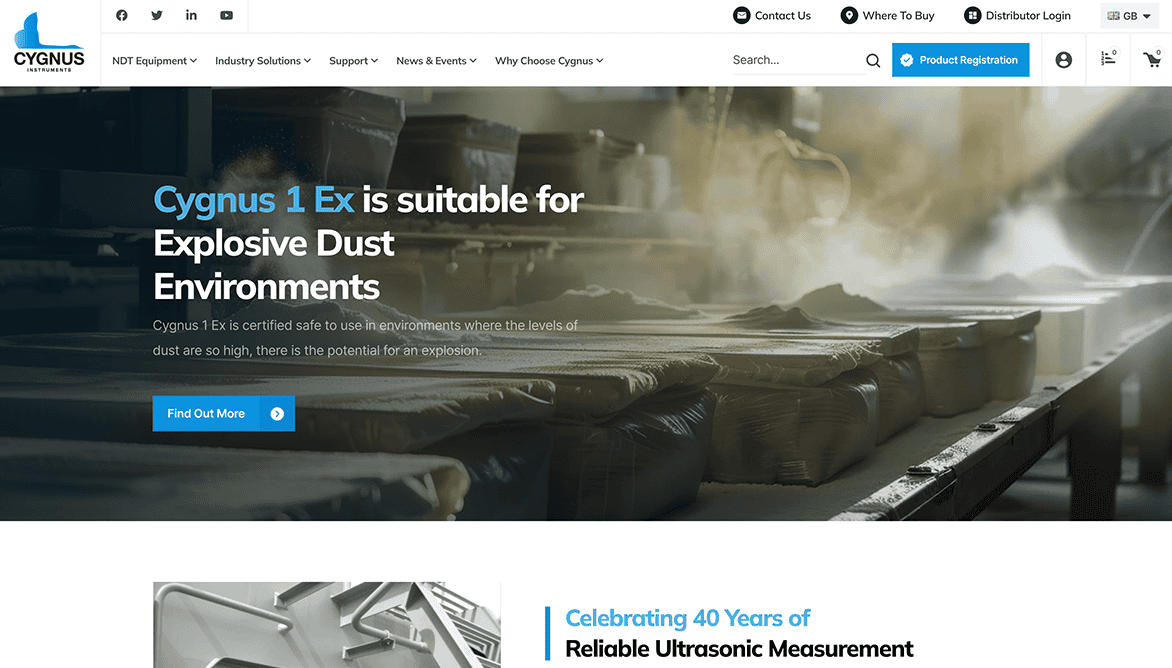Open the GB region selector dropdown

tap(1129, 16)
